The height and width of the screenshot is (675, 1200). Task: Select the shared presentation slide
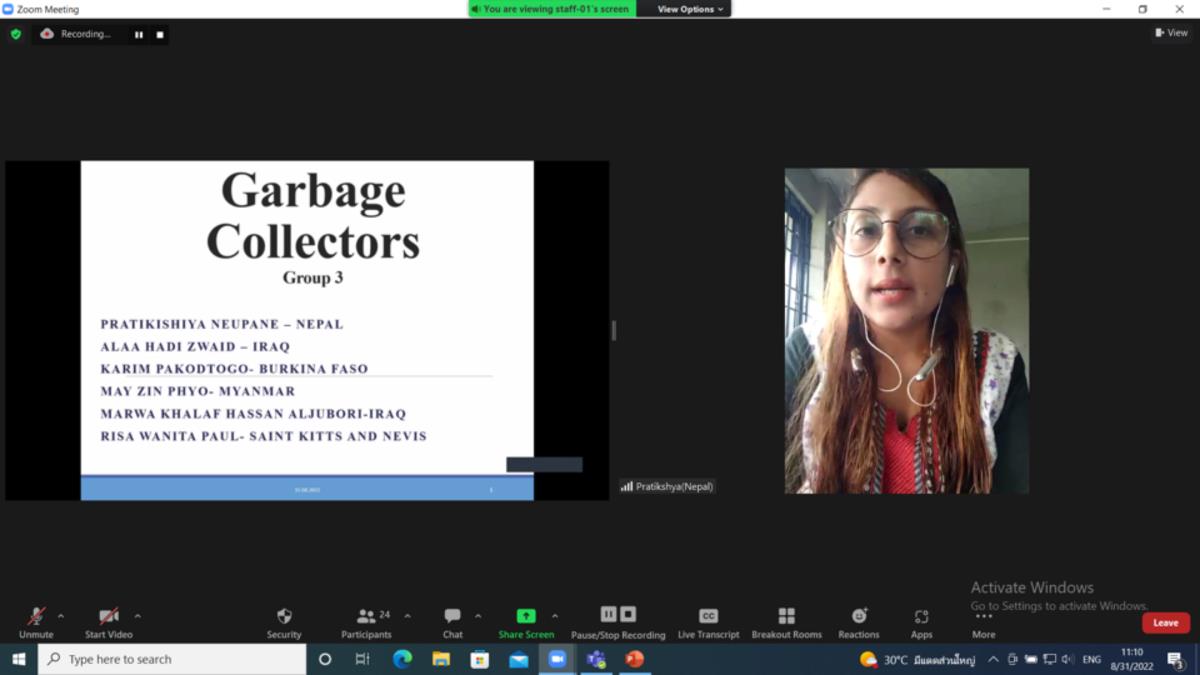pyautogui.click(x=307, y=330)
